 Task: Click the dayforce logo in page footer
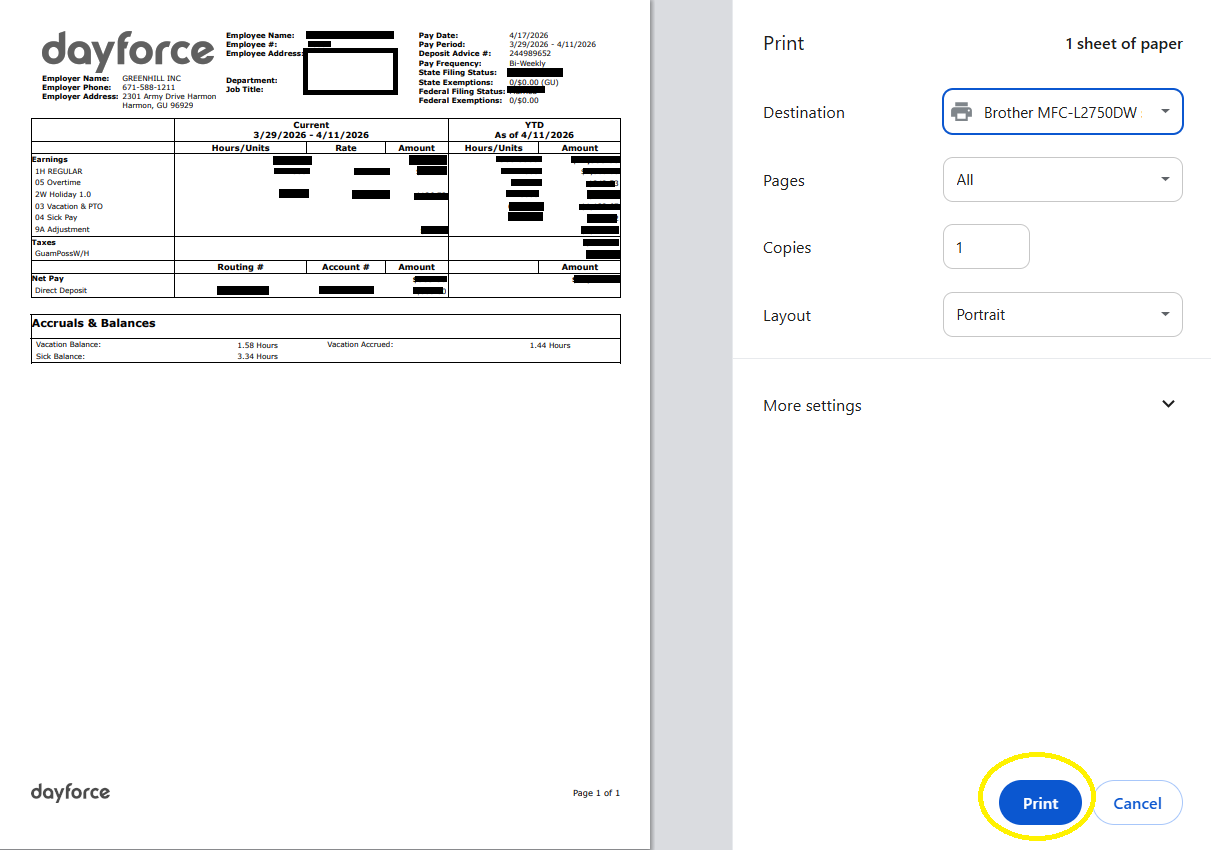pos(70,792)
